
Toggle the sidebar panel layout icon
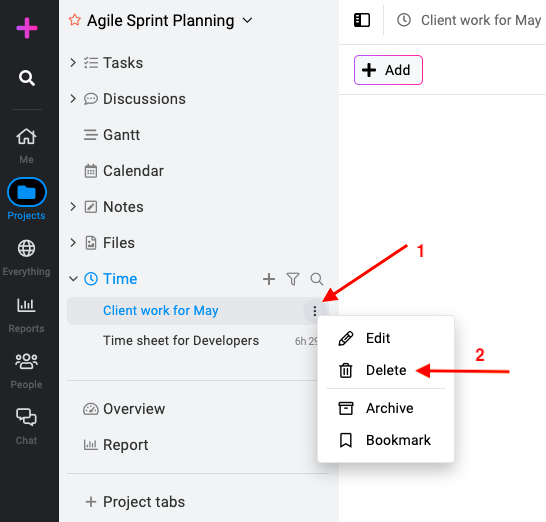pos(362,20)
